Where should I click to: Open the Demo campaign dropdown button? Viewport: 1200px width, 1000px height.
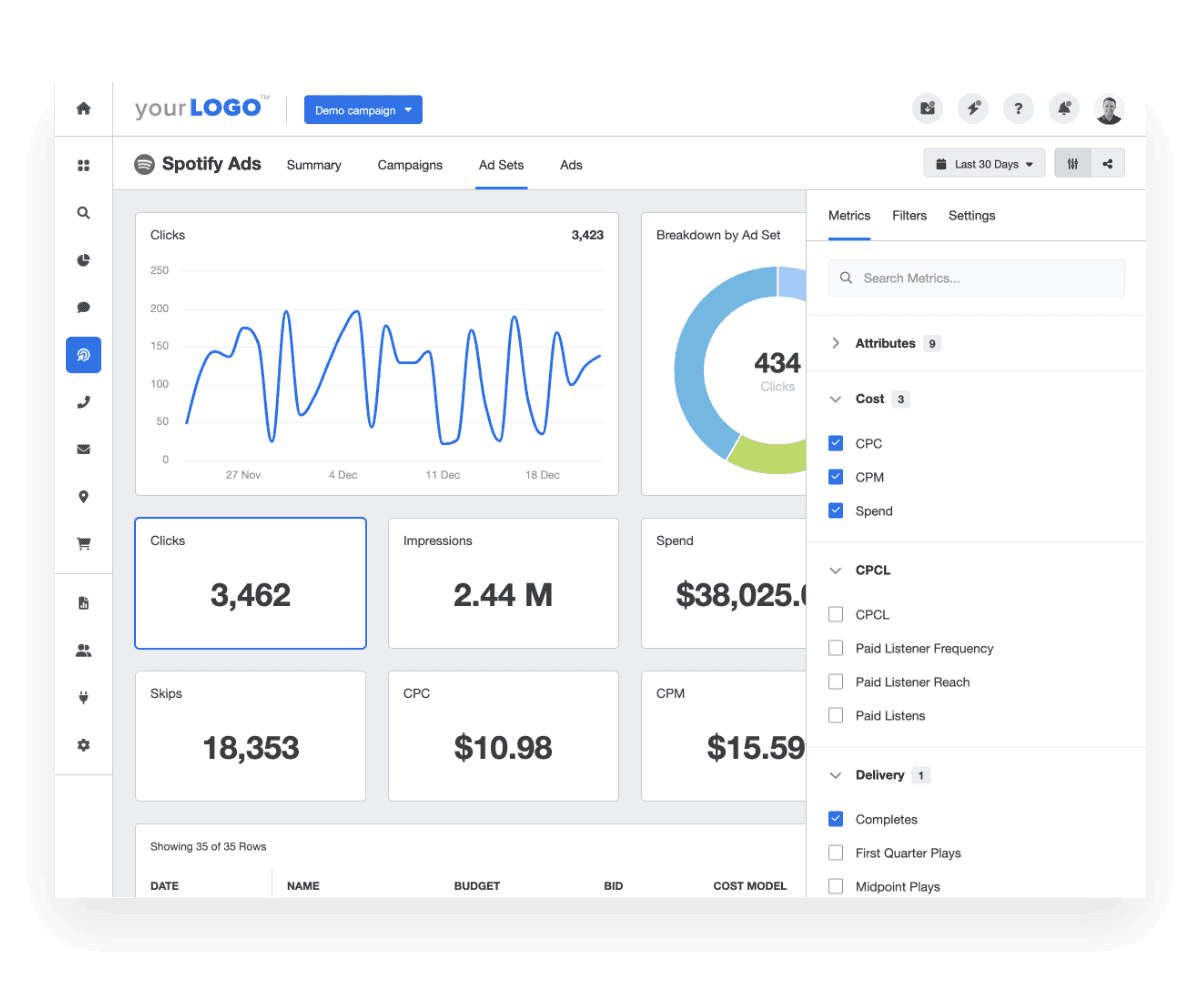[363, 110]
